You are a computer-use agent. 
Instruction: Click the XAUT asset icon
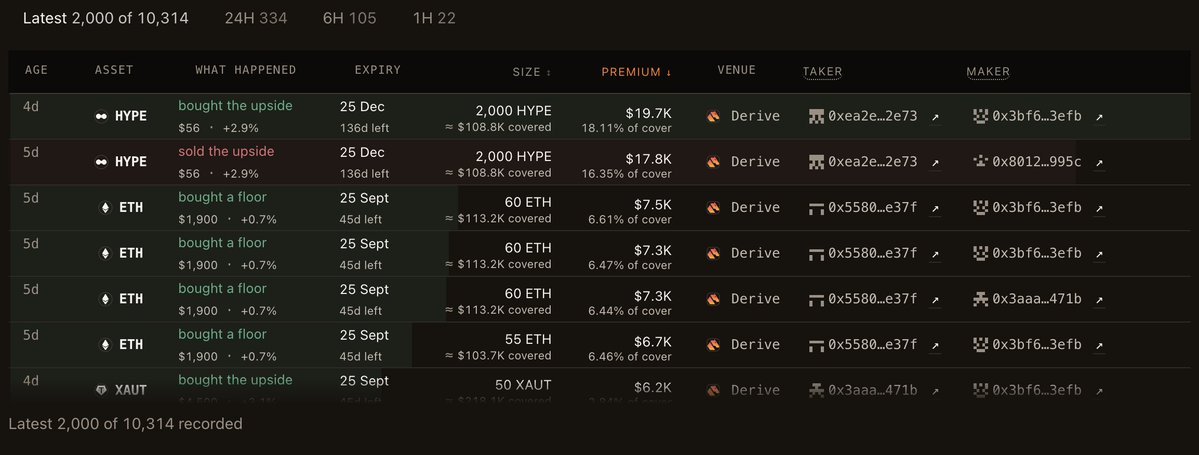[x=101, y=390]
